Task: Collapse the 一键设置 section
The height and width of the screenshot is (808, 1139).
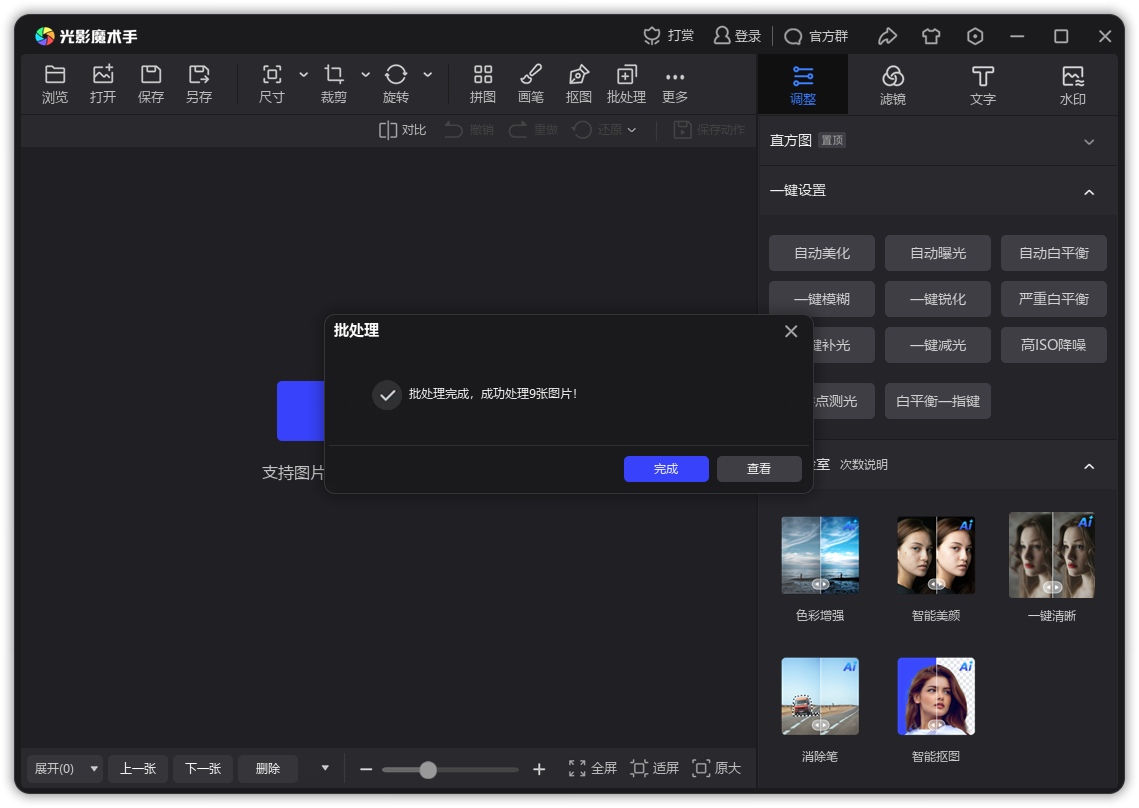Action: pyautogui.click(x=1089, y=191)
